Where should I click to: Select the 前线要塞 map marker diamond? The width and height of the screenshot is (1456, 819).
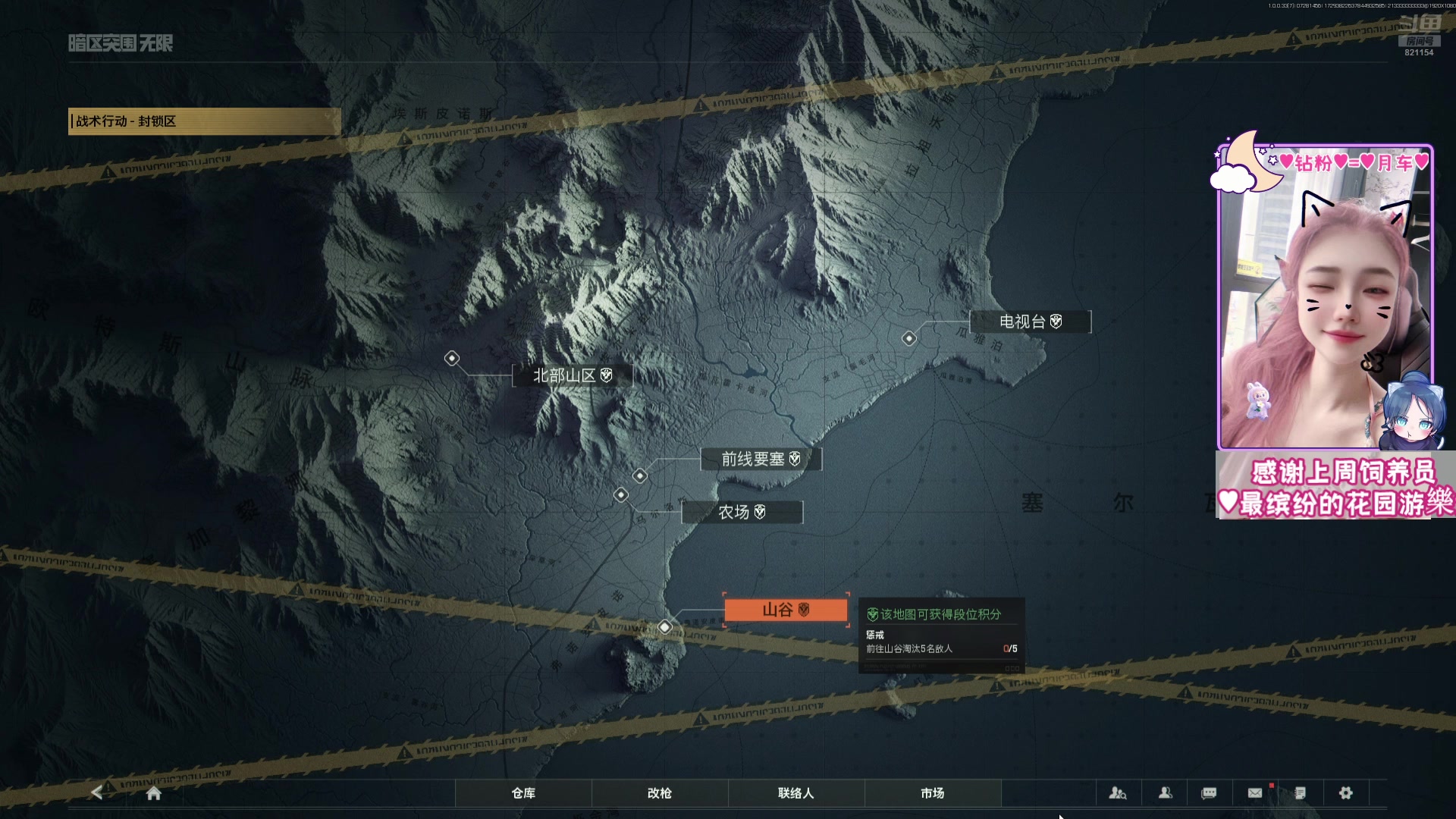click(640, 475)
